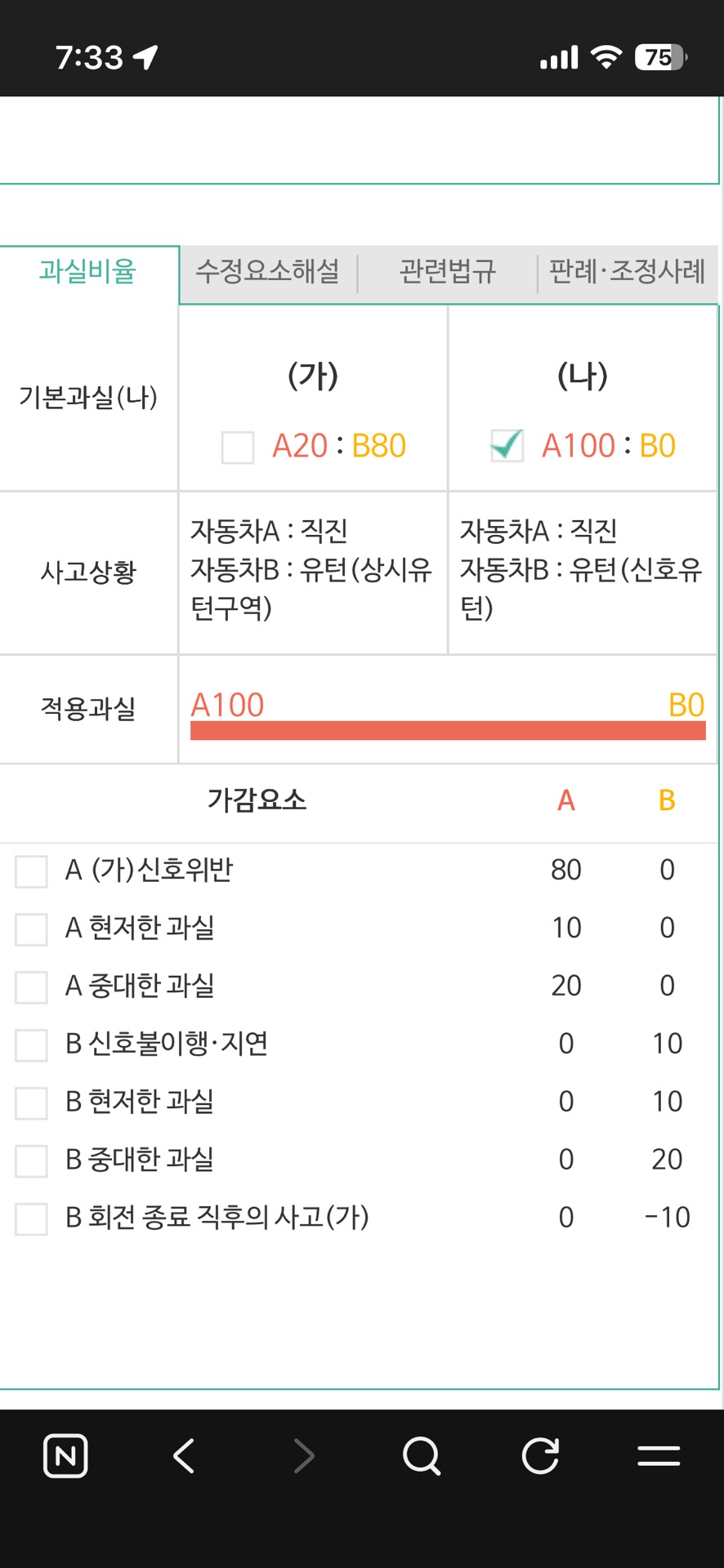Switch to the 수정요소해설 tab

click(x=268, y=271)
